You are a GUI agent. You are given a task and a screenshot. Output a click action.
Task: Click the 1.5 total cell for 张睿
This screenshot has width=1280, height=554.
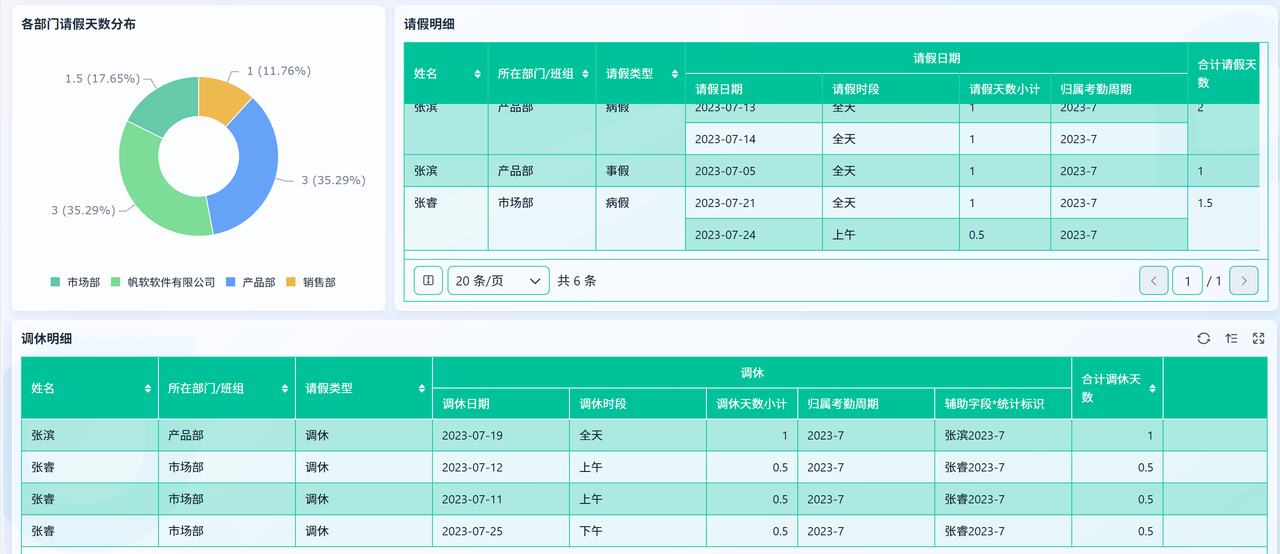[x=1223, y=218]
